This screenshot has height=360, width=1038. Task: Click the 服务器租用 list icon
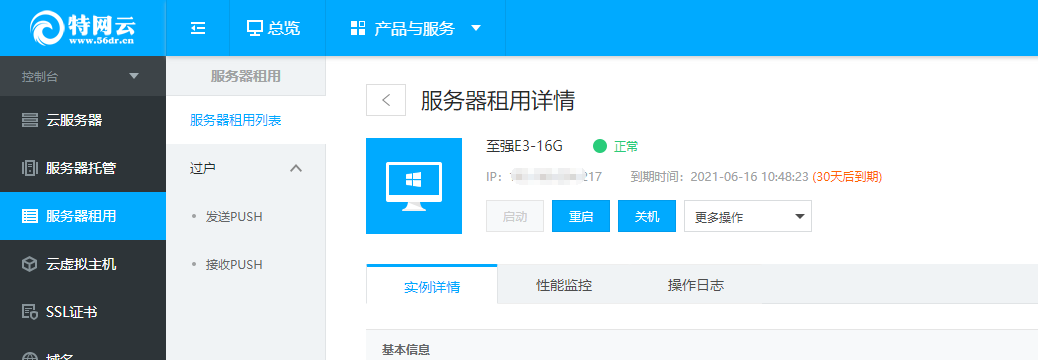[x=30, y=216]
